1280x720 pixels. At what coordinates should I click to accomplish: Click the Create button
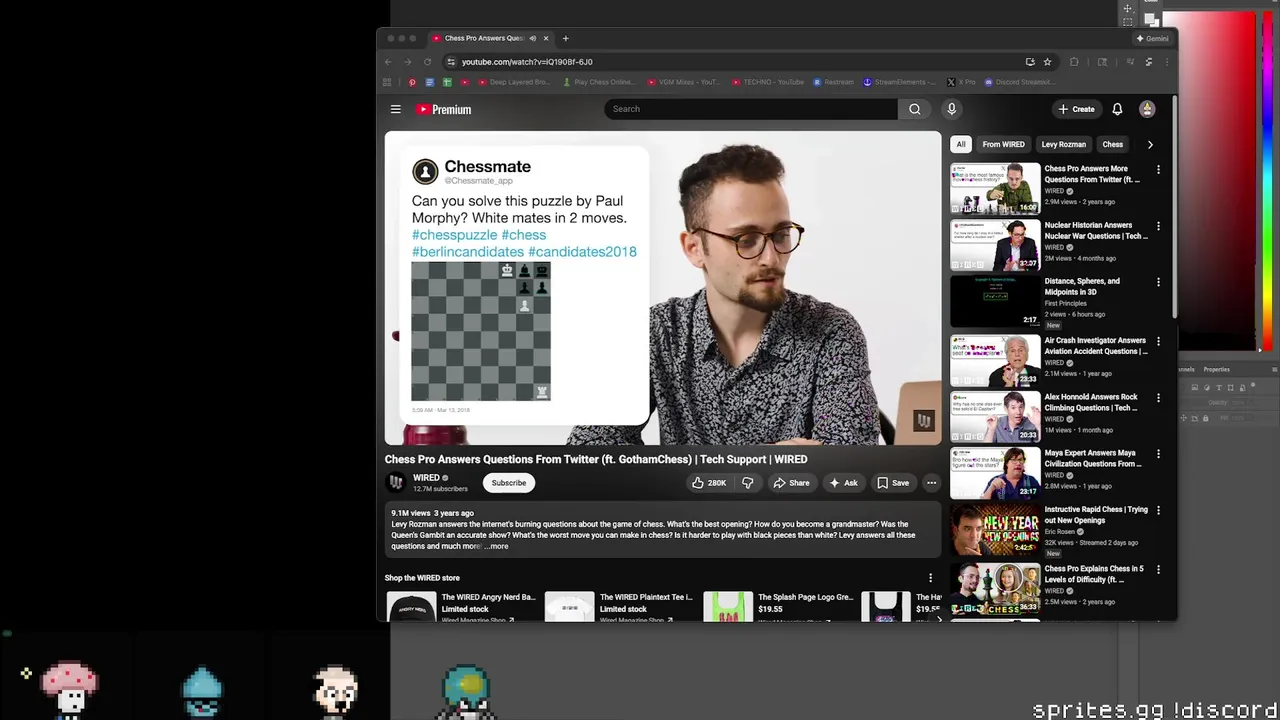(1076, 109)
